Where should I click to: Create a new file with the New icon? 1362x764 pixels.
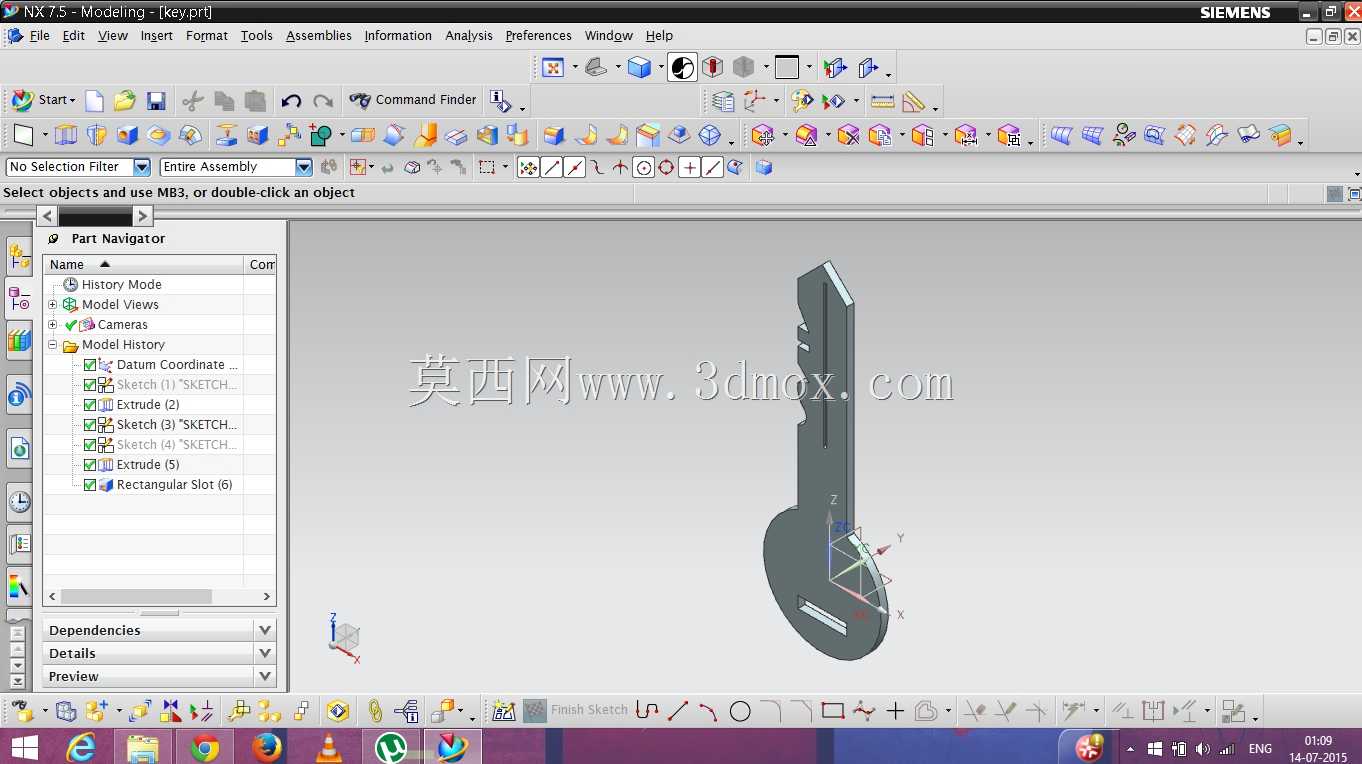click(94, 100)
